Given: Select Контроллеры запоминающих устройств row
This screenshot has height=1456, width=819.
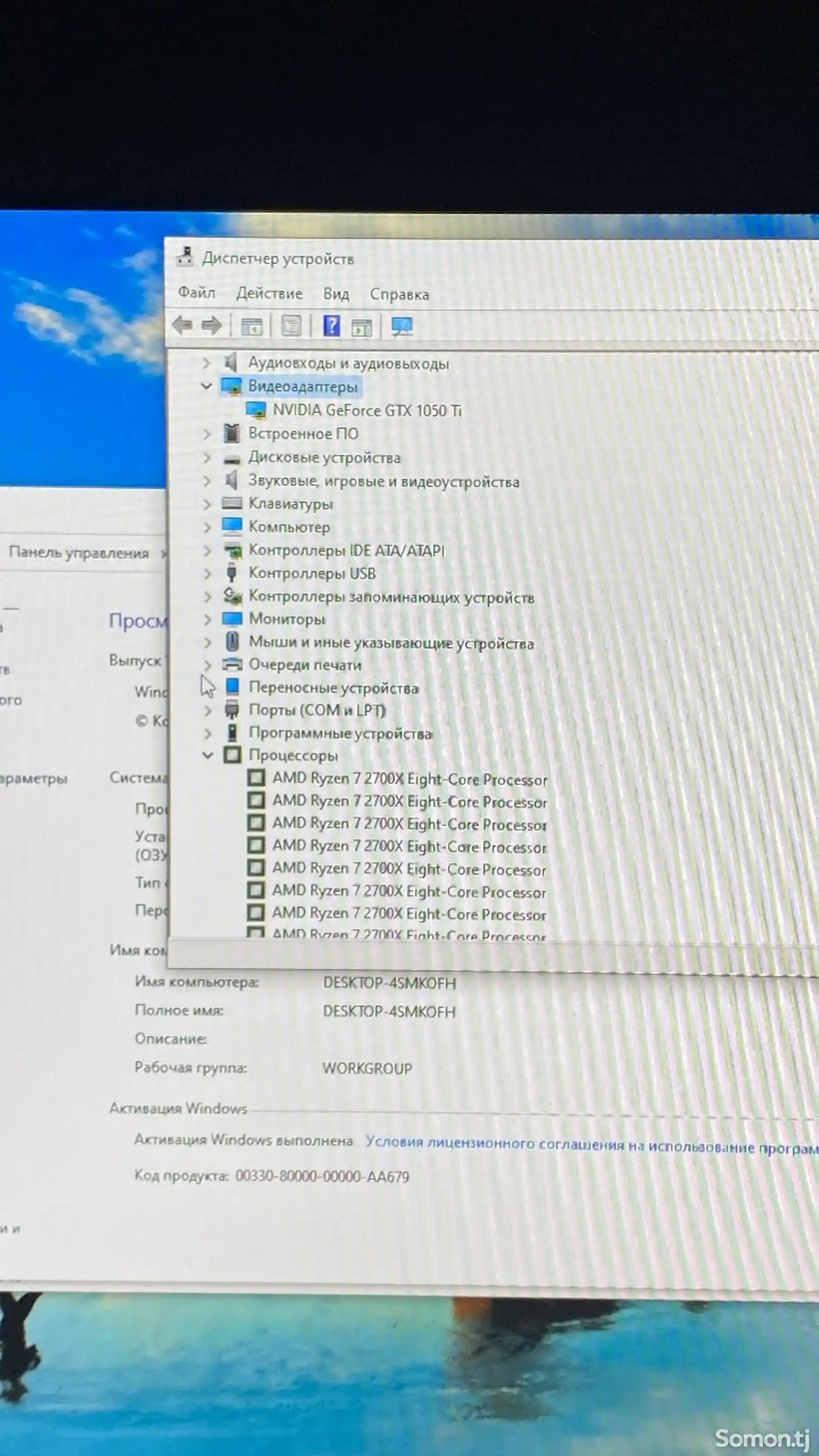Looking at the screenshot, I should [x=391, y=596].
